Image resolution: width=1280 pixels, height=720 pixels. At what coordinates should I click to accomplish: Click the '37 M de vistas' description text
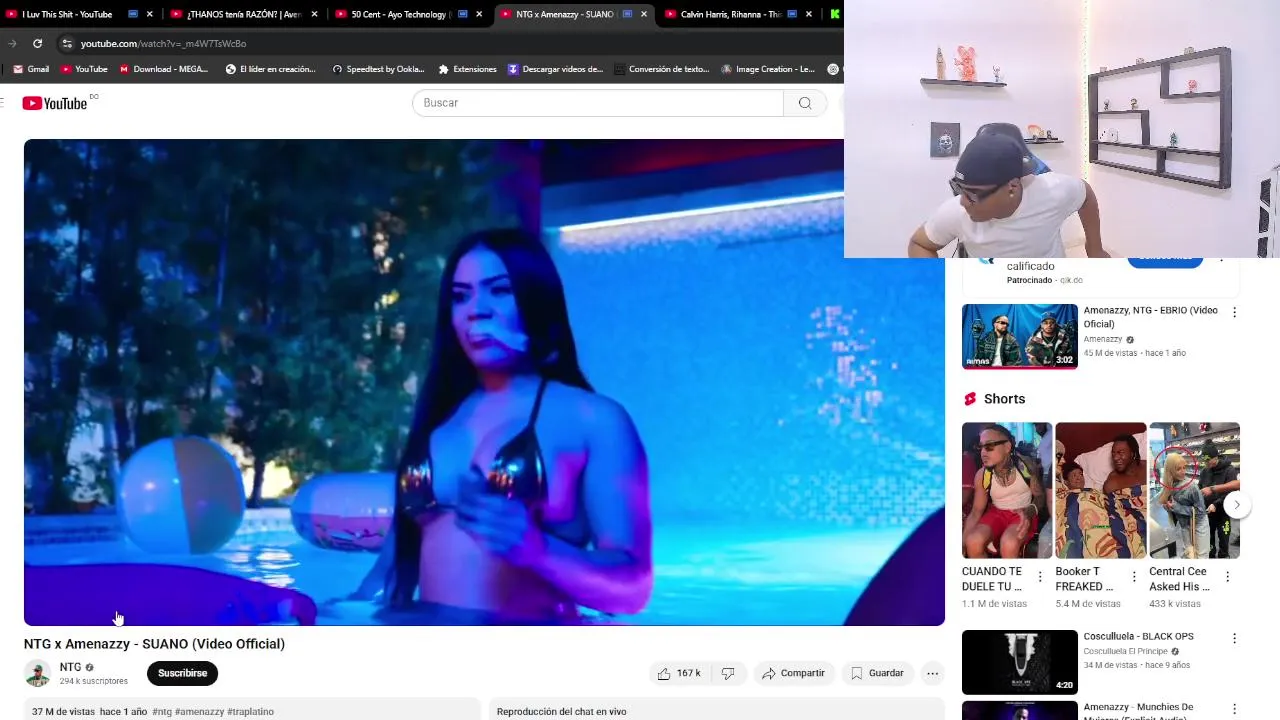tap(63, 712)
